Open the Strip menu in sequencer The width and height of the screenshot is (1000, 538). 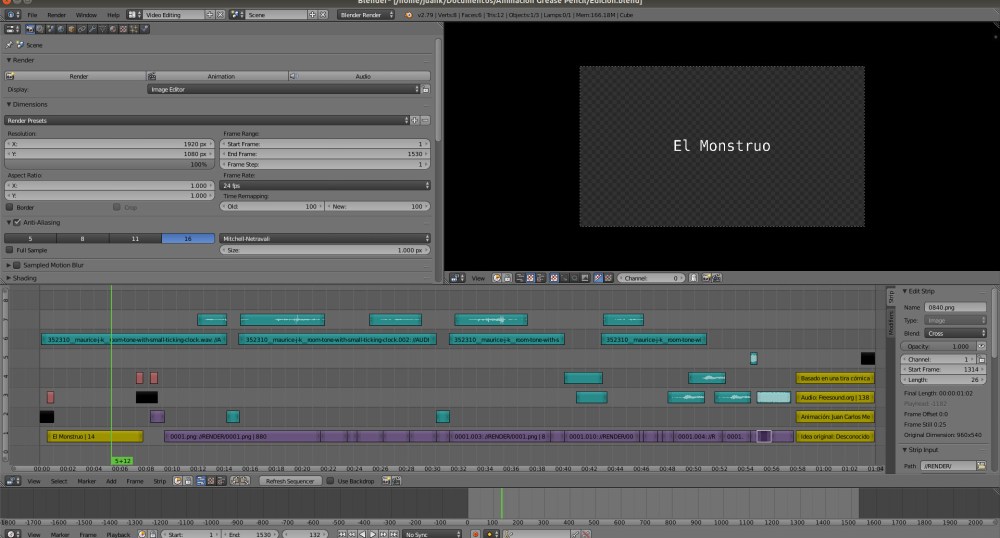coord(160,481)
